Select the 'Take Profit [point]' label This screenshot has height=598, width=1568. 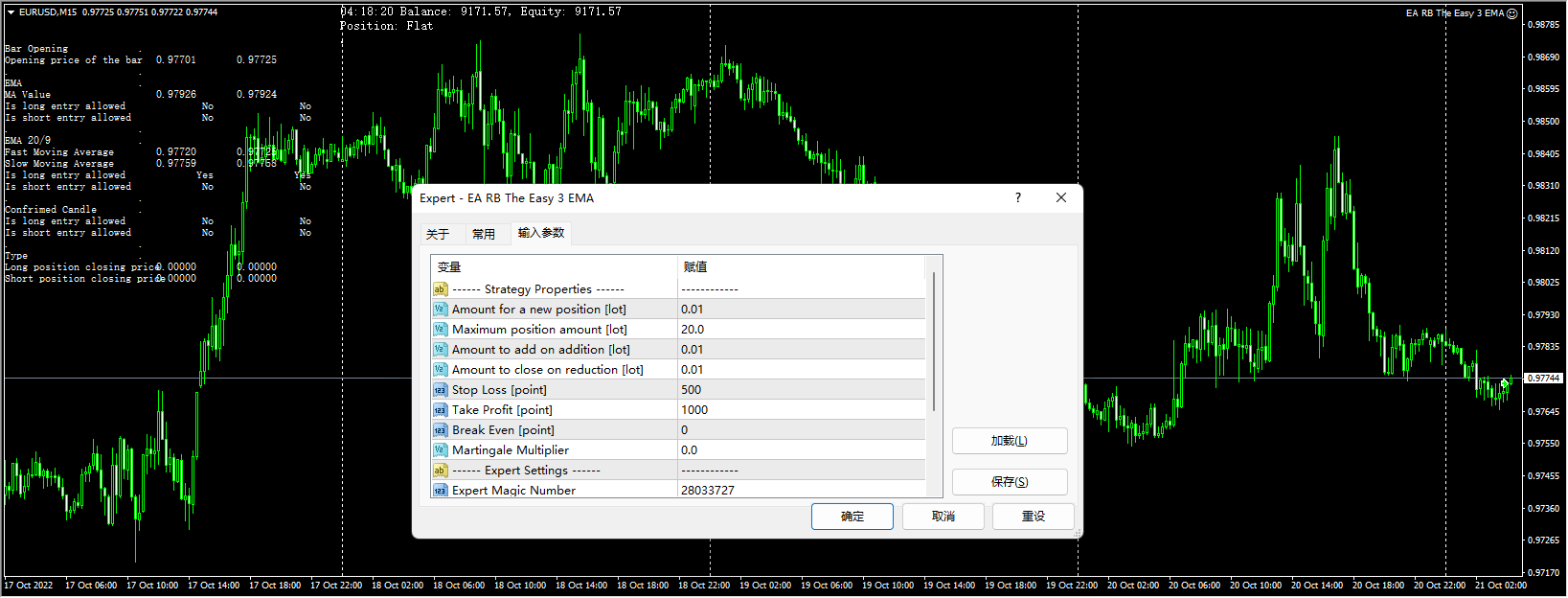[x=502, y=410]
